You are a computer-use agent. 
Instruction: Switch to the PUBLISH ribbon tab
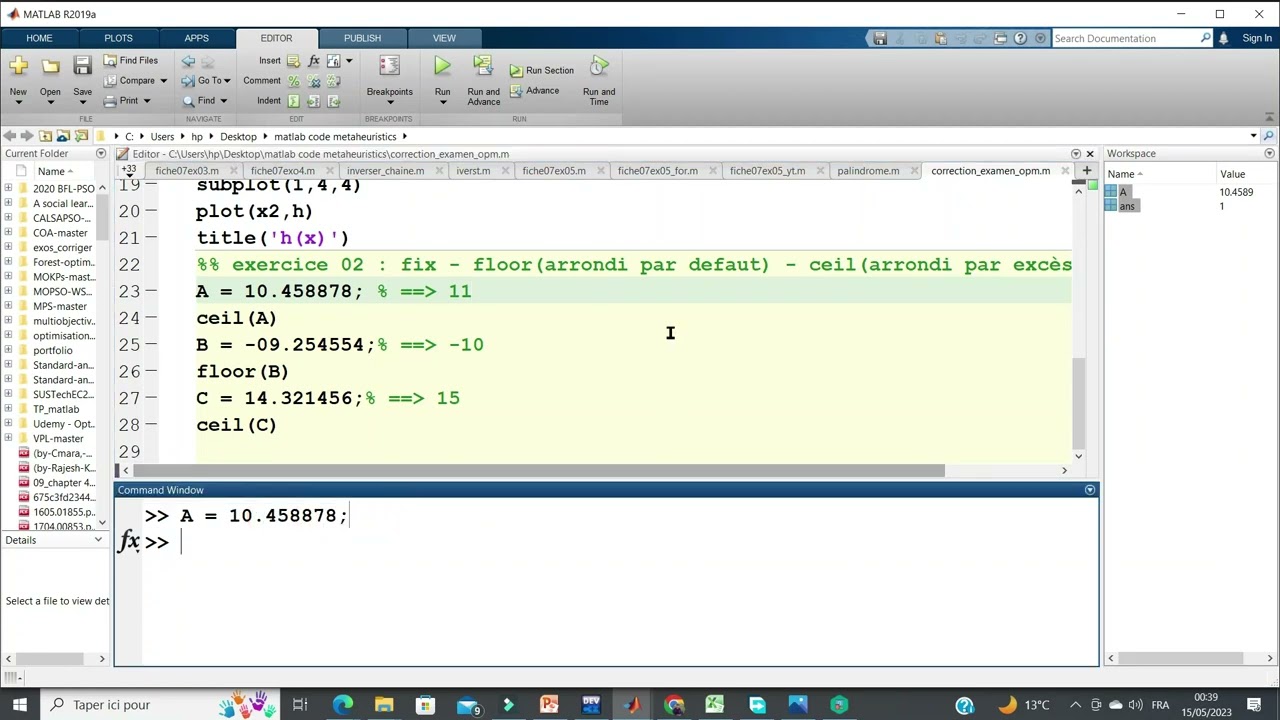[x=362, y=38]
